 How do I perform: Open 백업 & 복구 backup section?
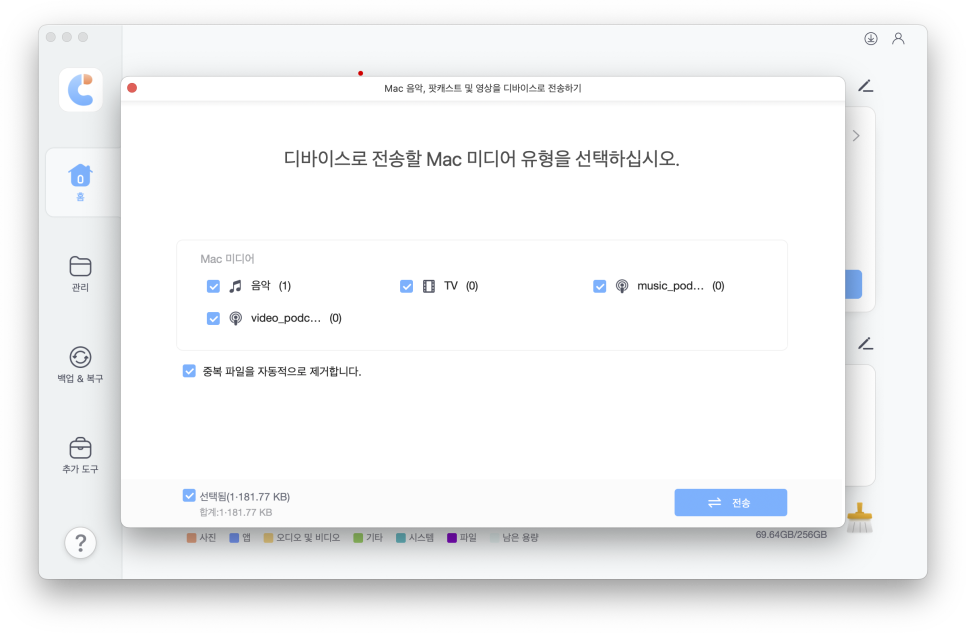tap(80, 364)
